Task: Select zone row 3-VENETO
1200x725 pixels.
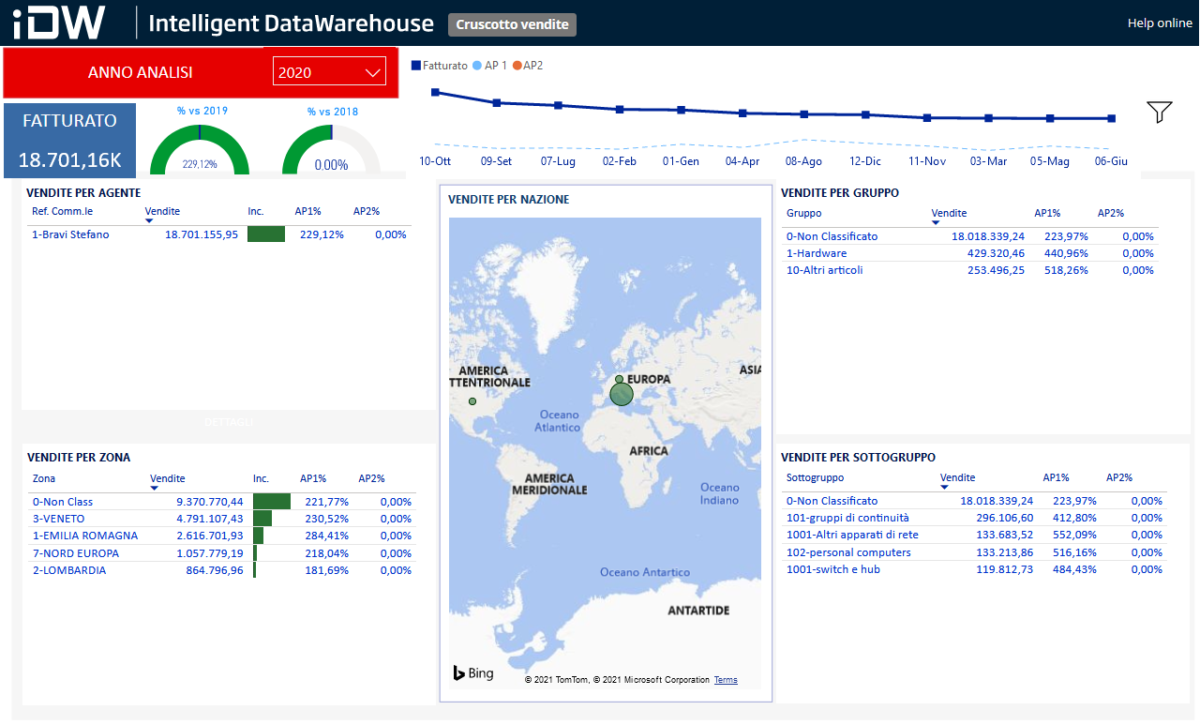Action: [222, 518]
